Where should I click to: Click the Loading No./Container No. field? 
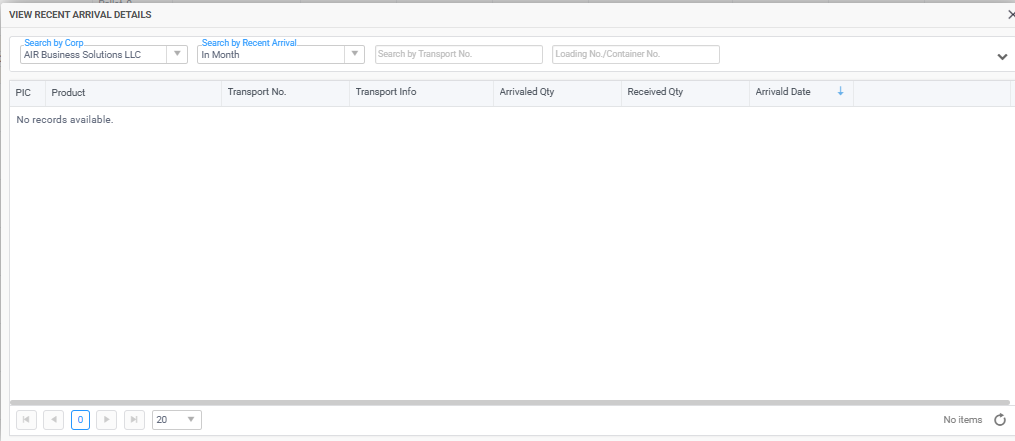coord(635,54)
